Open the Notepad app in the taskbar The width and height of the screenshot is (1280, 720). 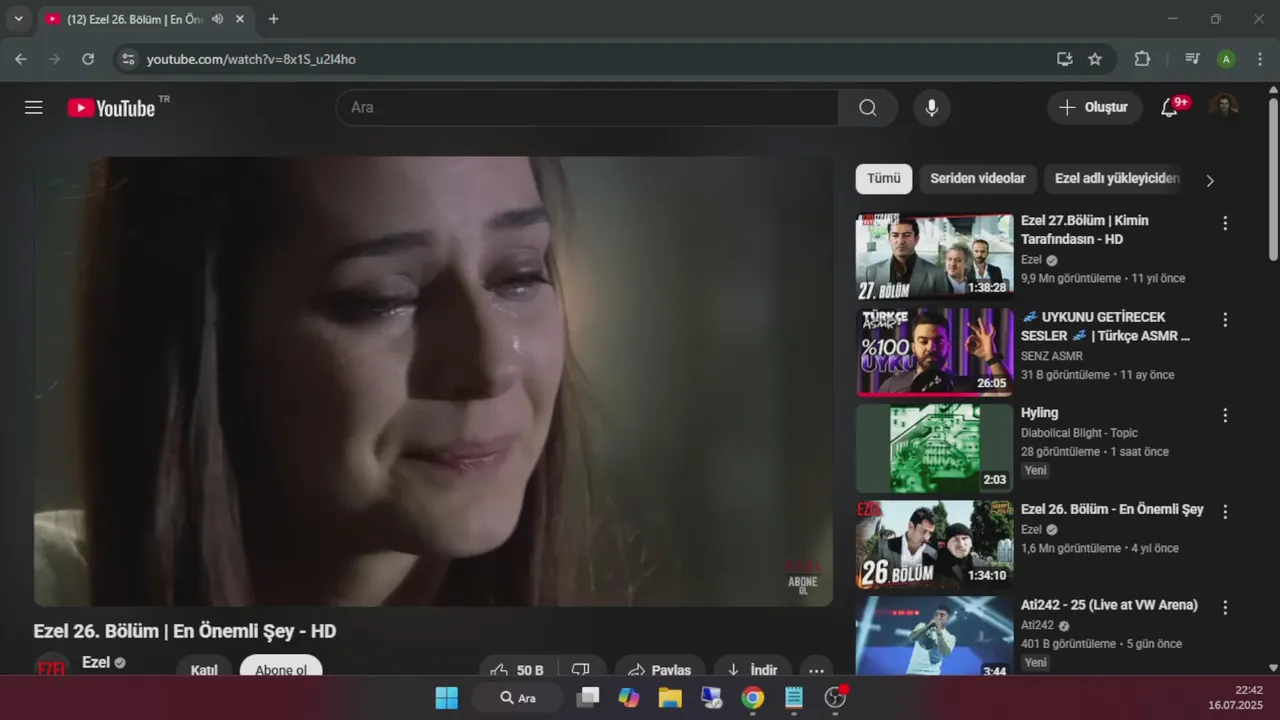coord(794,698)
